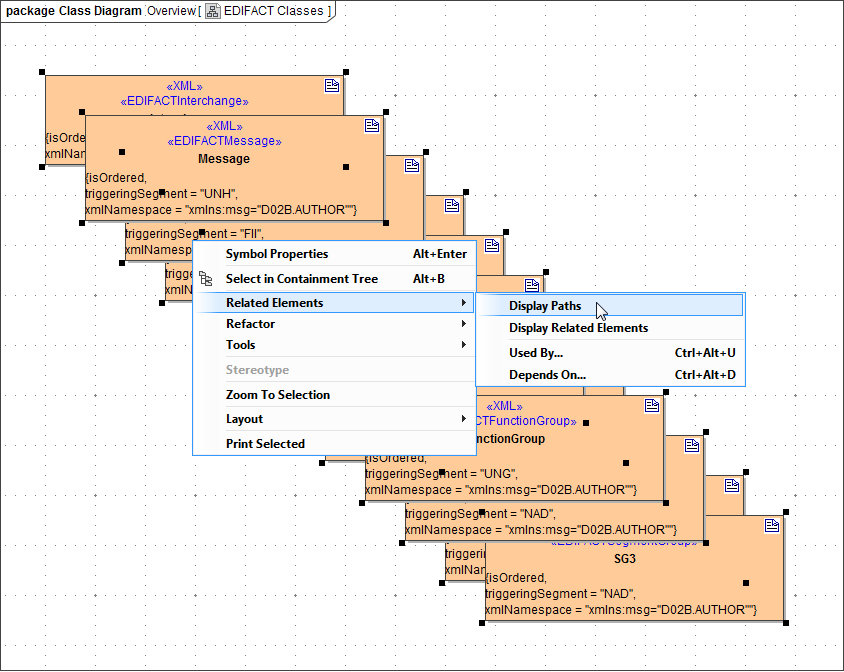Click the diagram icon inside the EDIFACT Classes tab
The width and height of the screenshot is (844, 672).
tap(212, 11)
